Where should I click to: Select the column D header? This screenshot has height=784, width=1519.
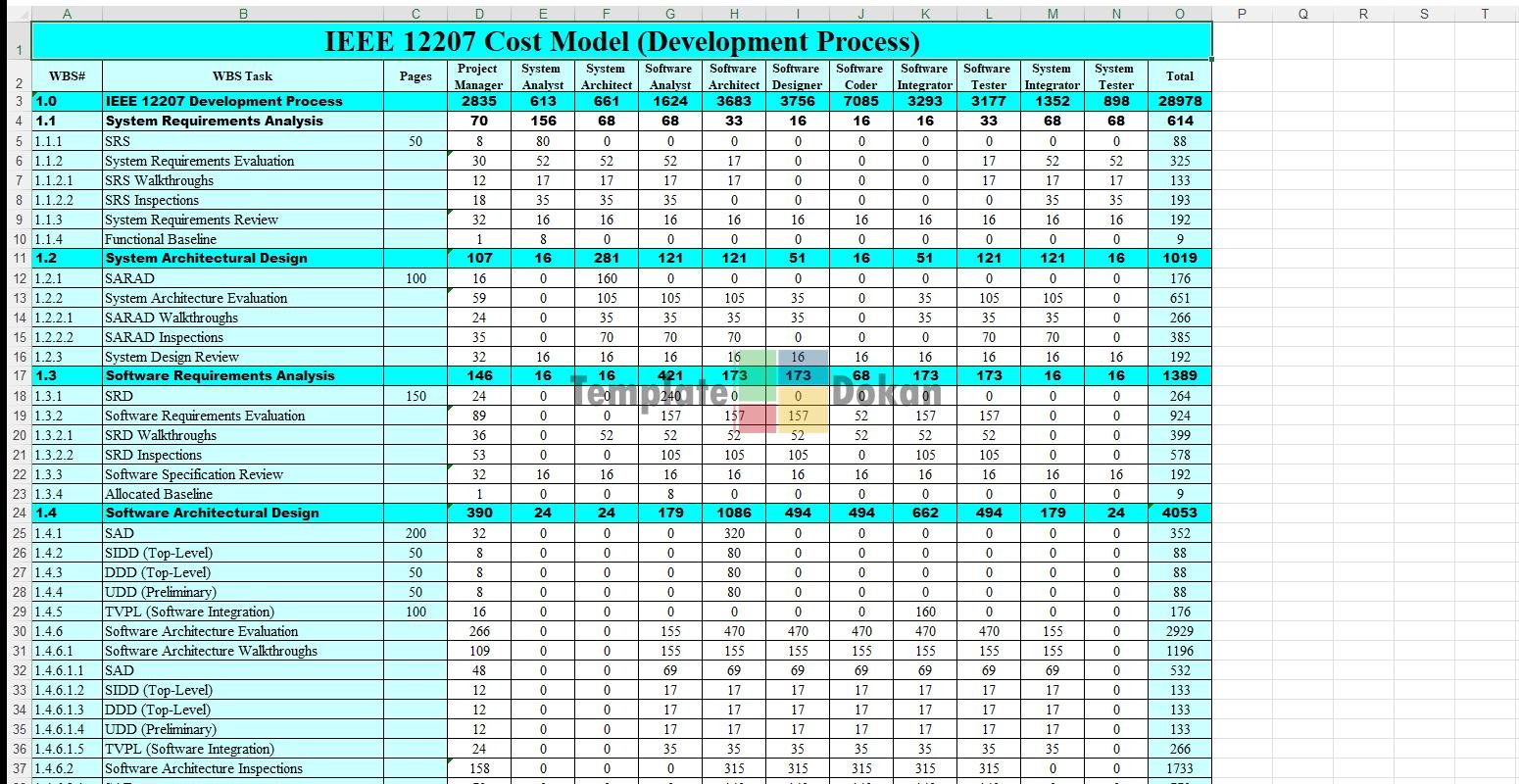click(x=478, y=14)
